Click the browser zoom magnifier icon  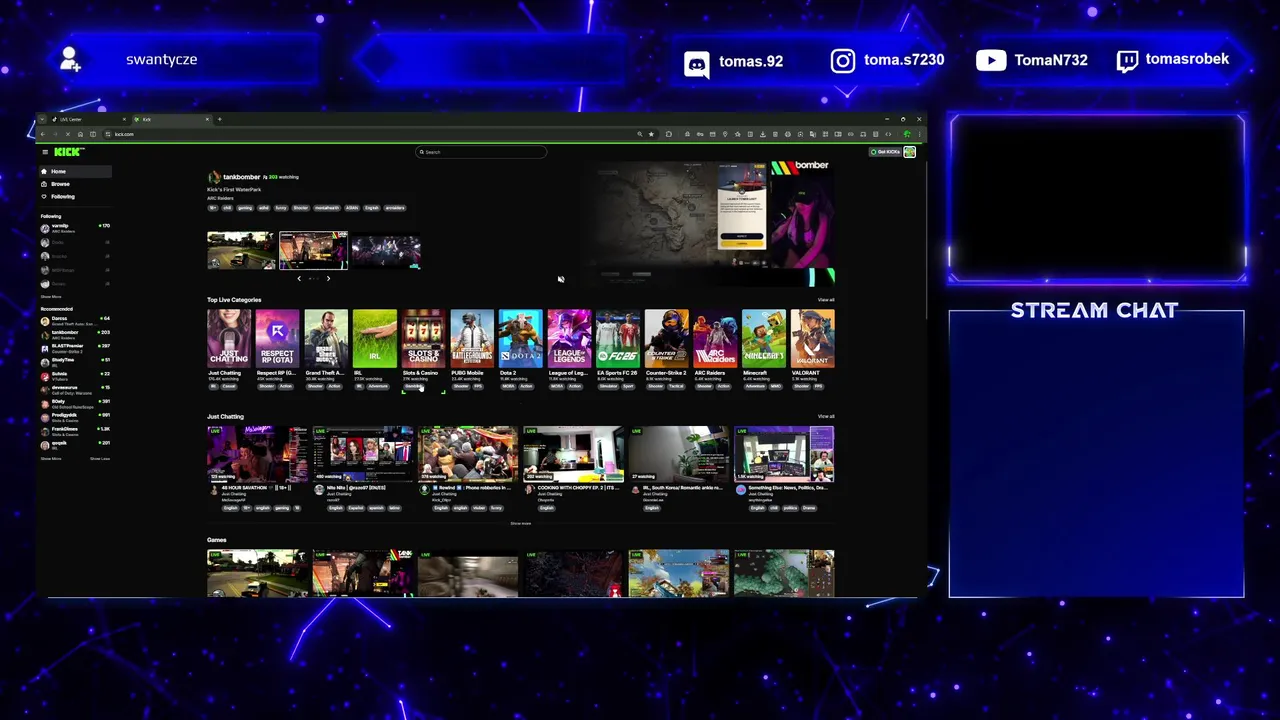640,134
